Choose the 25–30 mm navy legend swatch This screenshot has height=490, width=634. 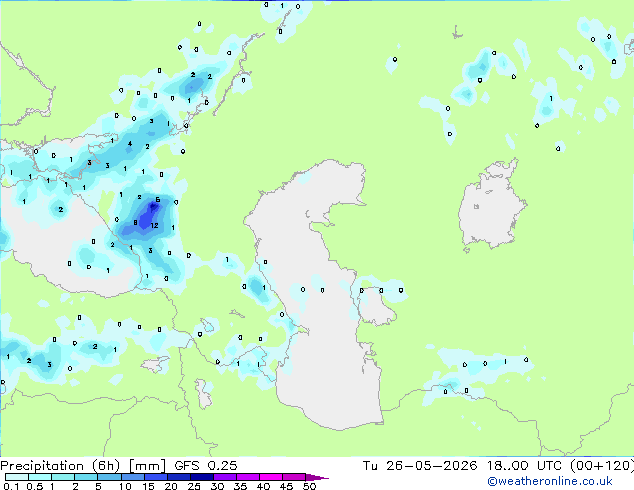201,477
